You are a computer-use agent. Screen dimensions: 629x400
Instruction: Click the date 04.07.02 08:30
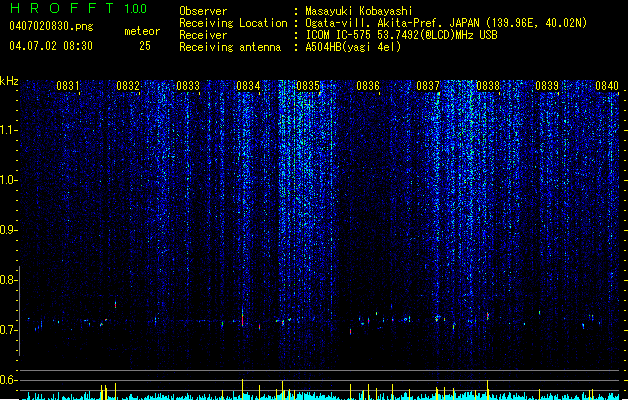tap(51, 46)
